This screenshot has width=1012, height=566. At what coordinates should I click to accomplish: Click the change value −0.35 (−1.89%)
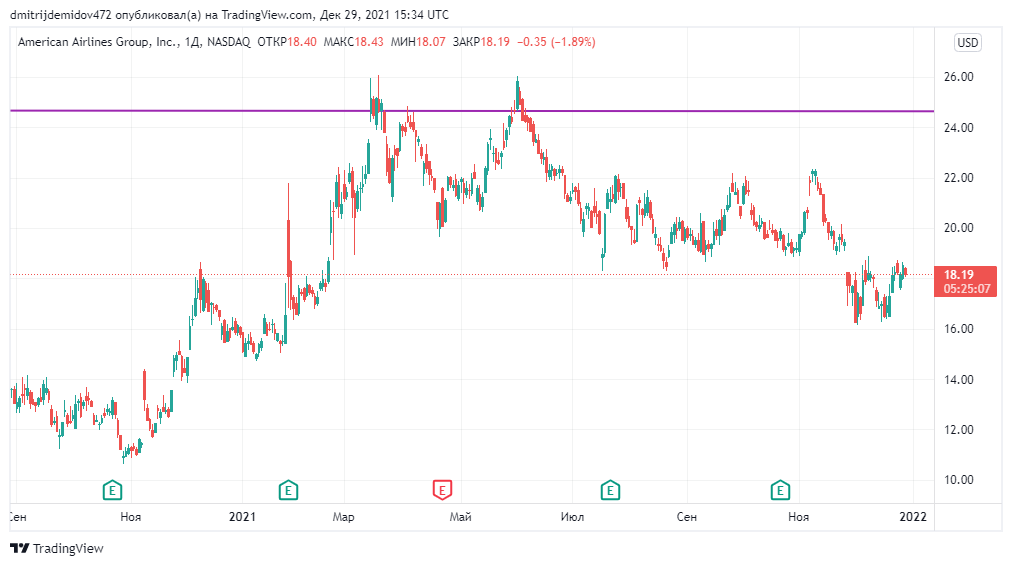(x=556, y=42)
